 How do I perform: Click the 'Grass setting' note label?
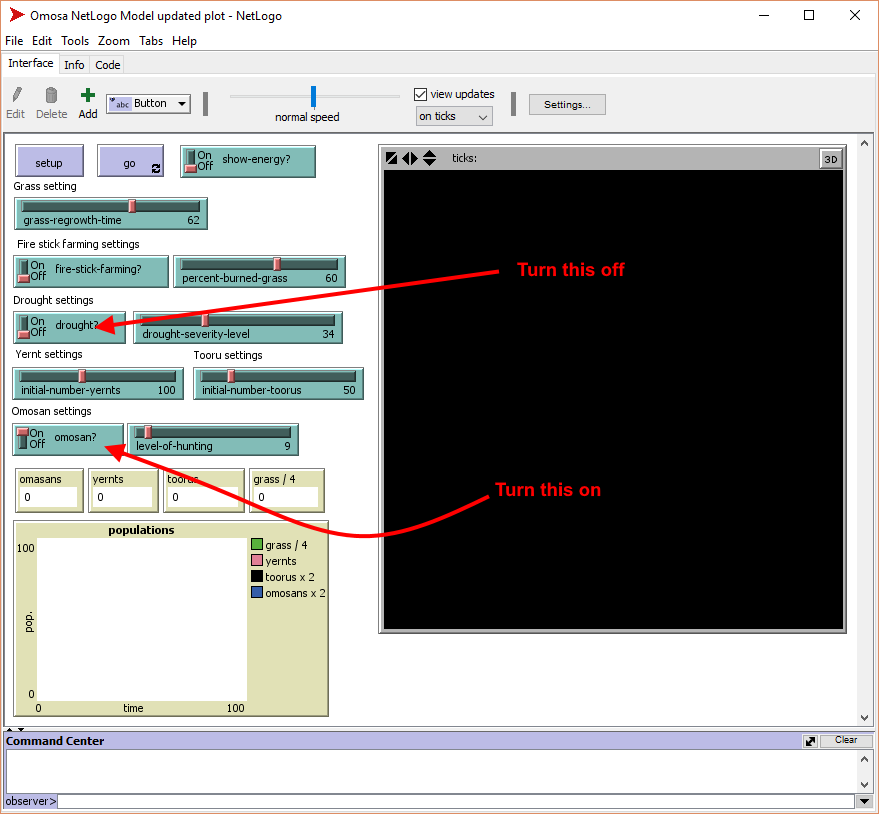pyautogui.click(x=45, y=186)
